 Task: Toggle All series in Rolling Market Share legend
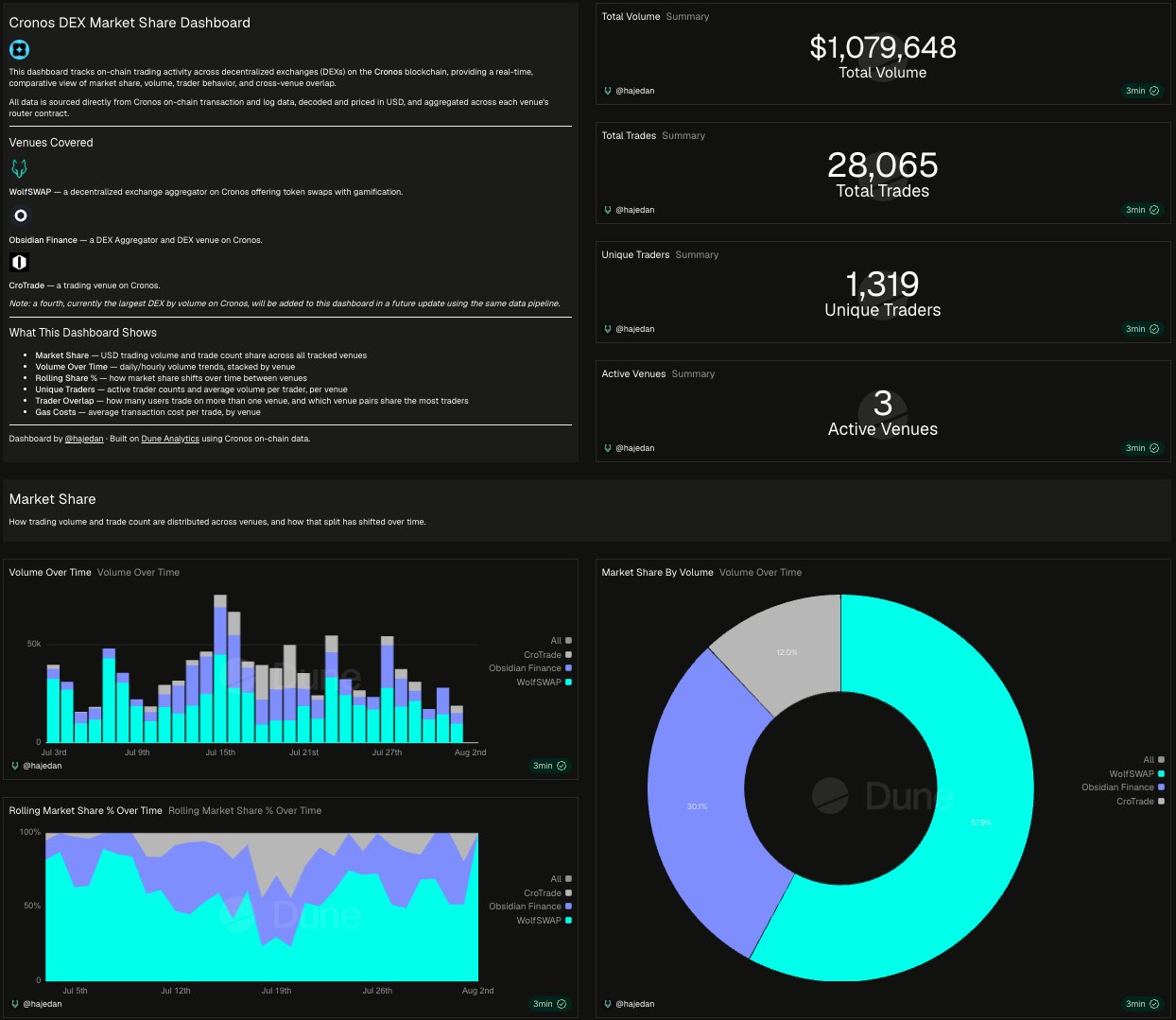[561, 879]
